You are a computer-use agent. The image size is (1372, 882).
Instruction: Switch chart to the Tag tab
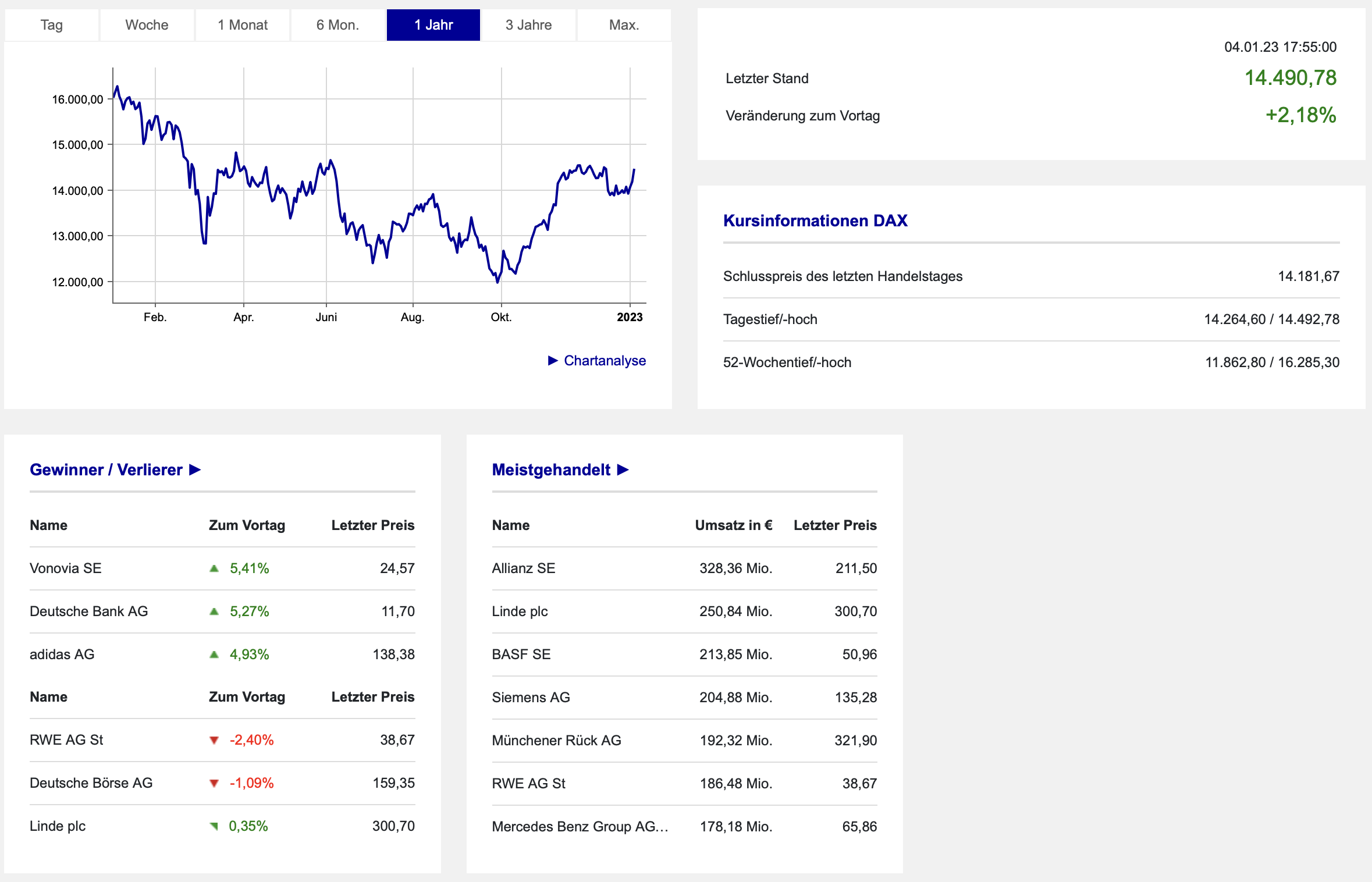(x=52, y=25)
